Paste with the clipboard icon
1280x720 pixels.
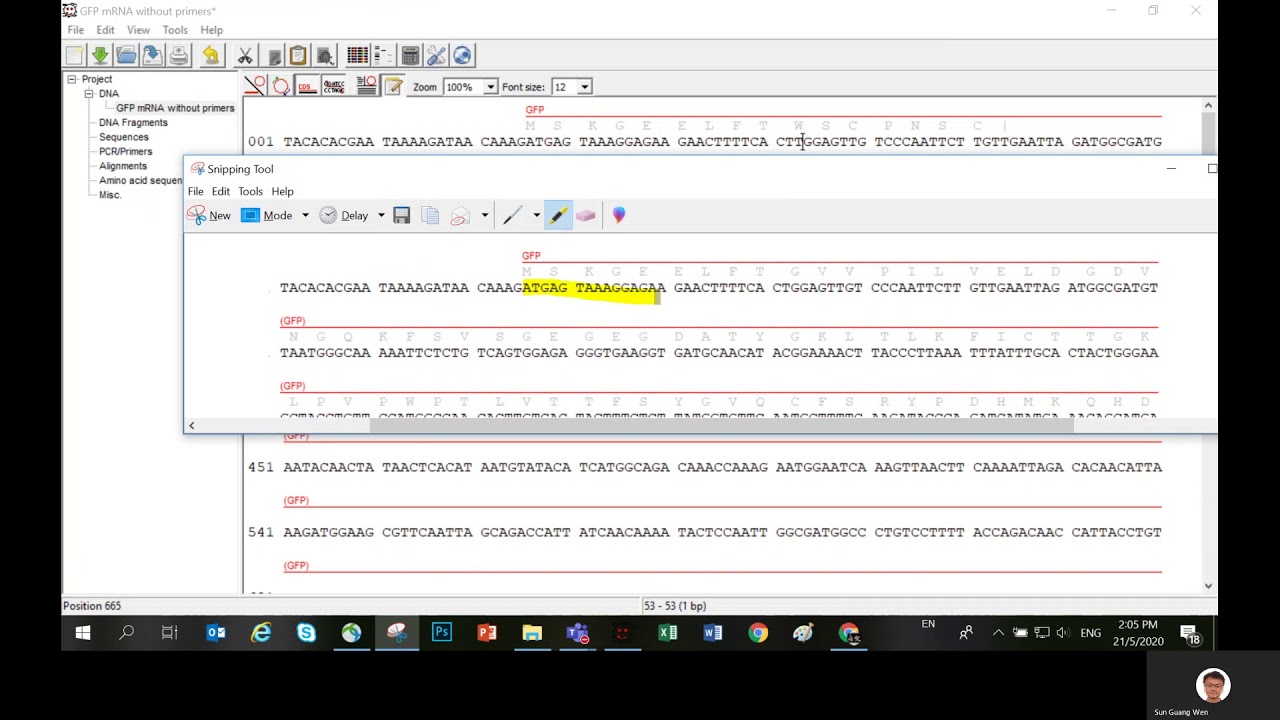coord(298,56)
